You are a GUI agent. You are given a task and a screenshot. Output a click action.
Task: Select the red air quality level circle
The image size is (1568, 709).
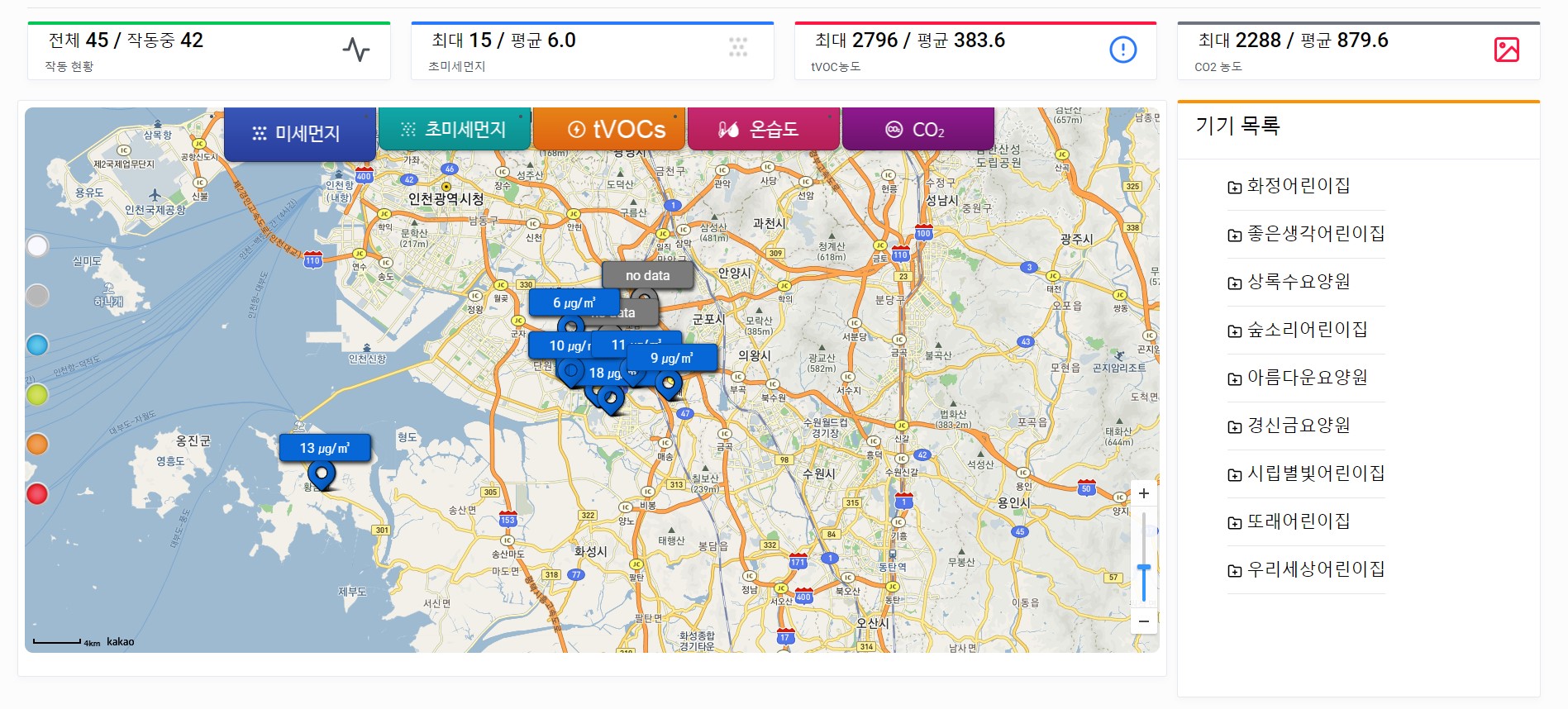pos(37,494)
